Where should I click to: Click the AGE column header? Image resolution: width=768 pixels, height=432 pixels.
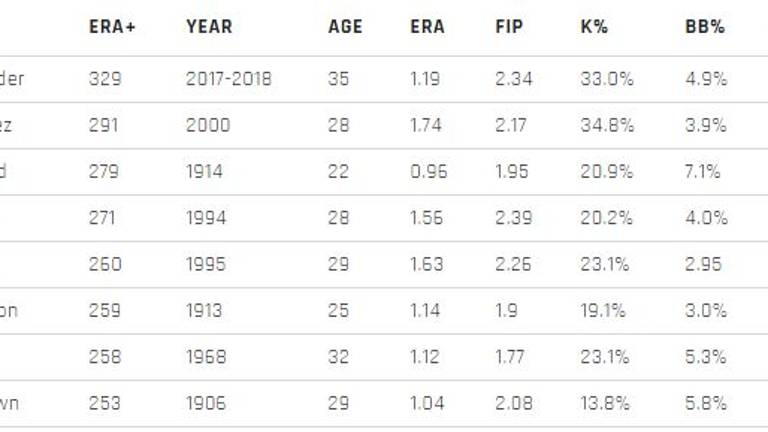(x=345, y=27)
